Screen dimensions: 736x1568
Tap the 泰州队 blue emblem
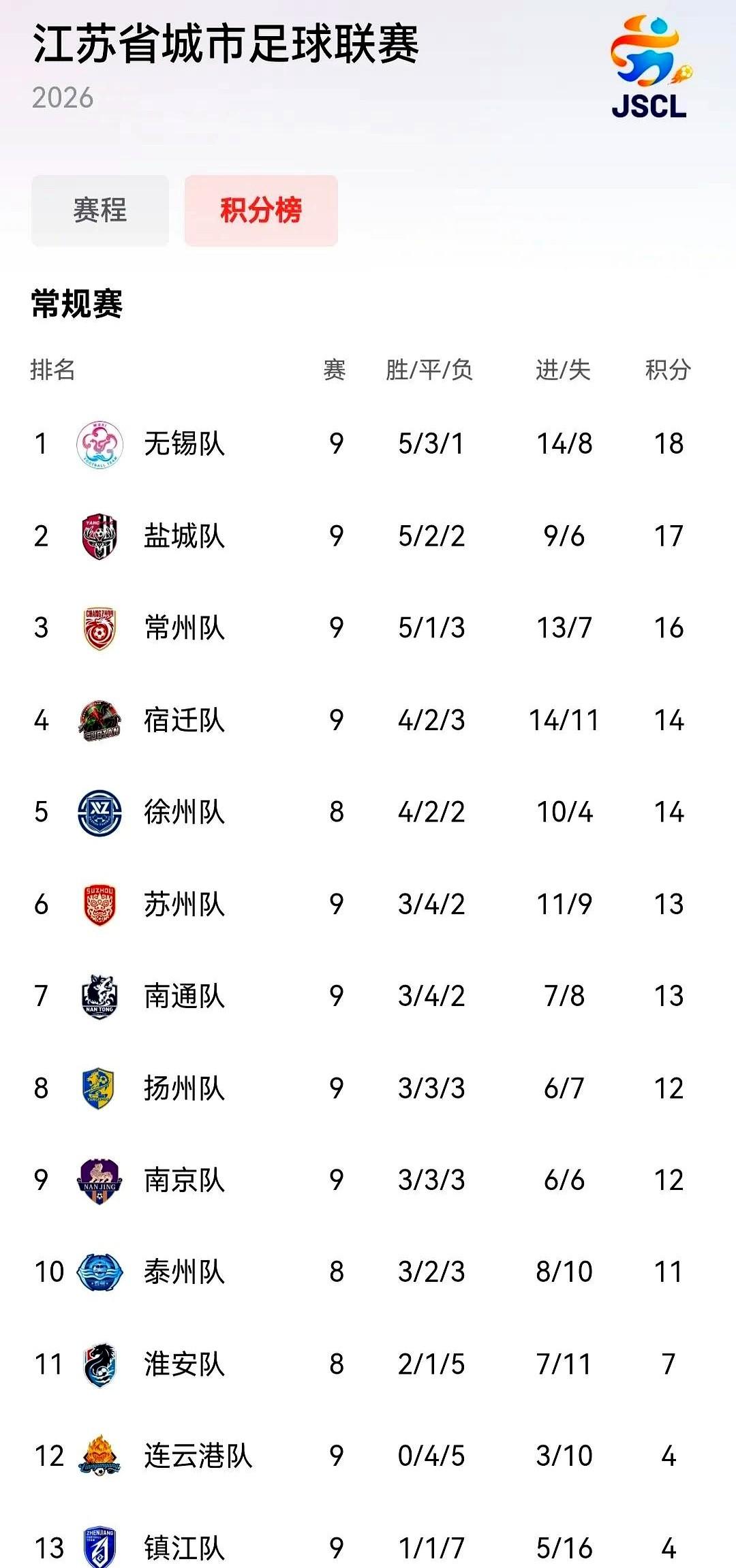click(x=99, y=1272)
